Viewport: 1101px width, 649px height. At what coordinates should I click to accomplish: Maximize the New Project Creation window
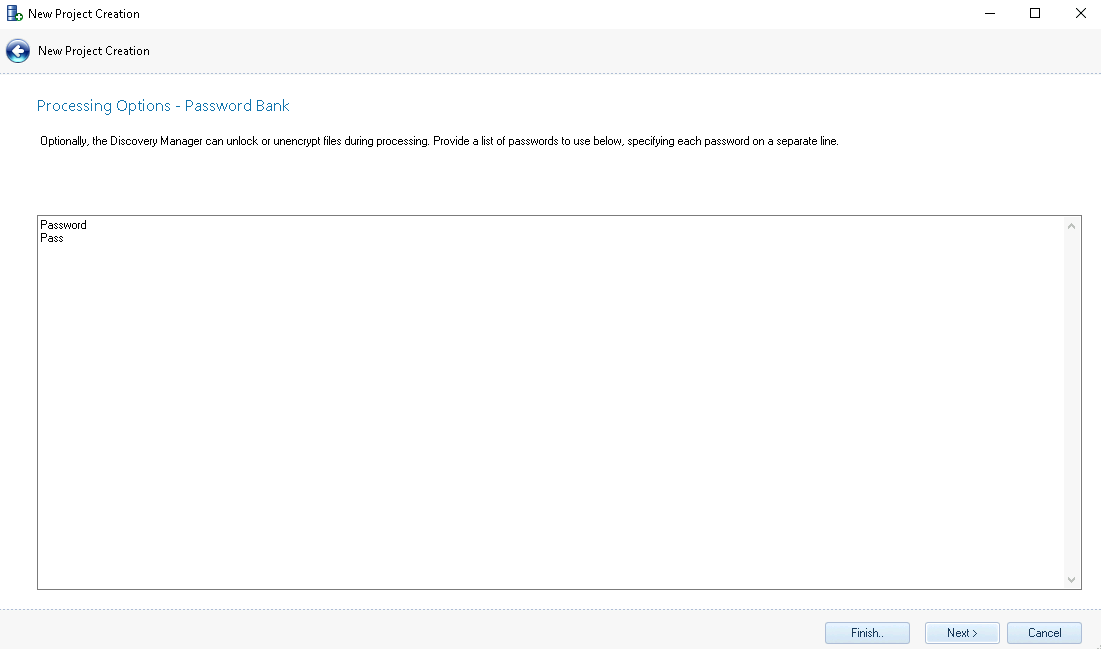click(1035, 14)
